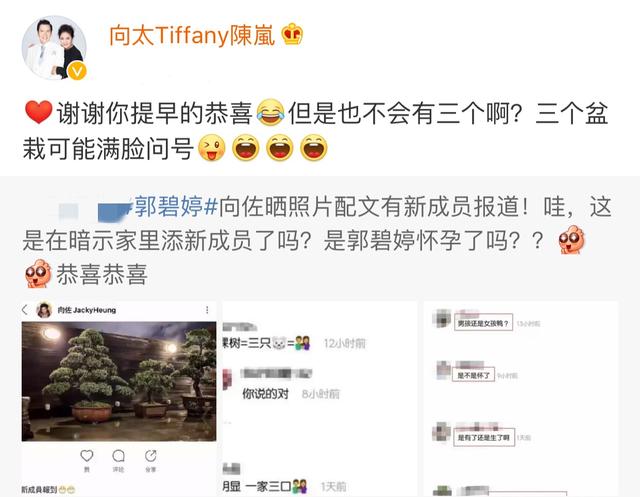
Task: Like the post with heart icon
Action: point(87,456)
